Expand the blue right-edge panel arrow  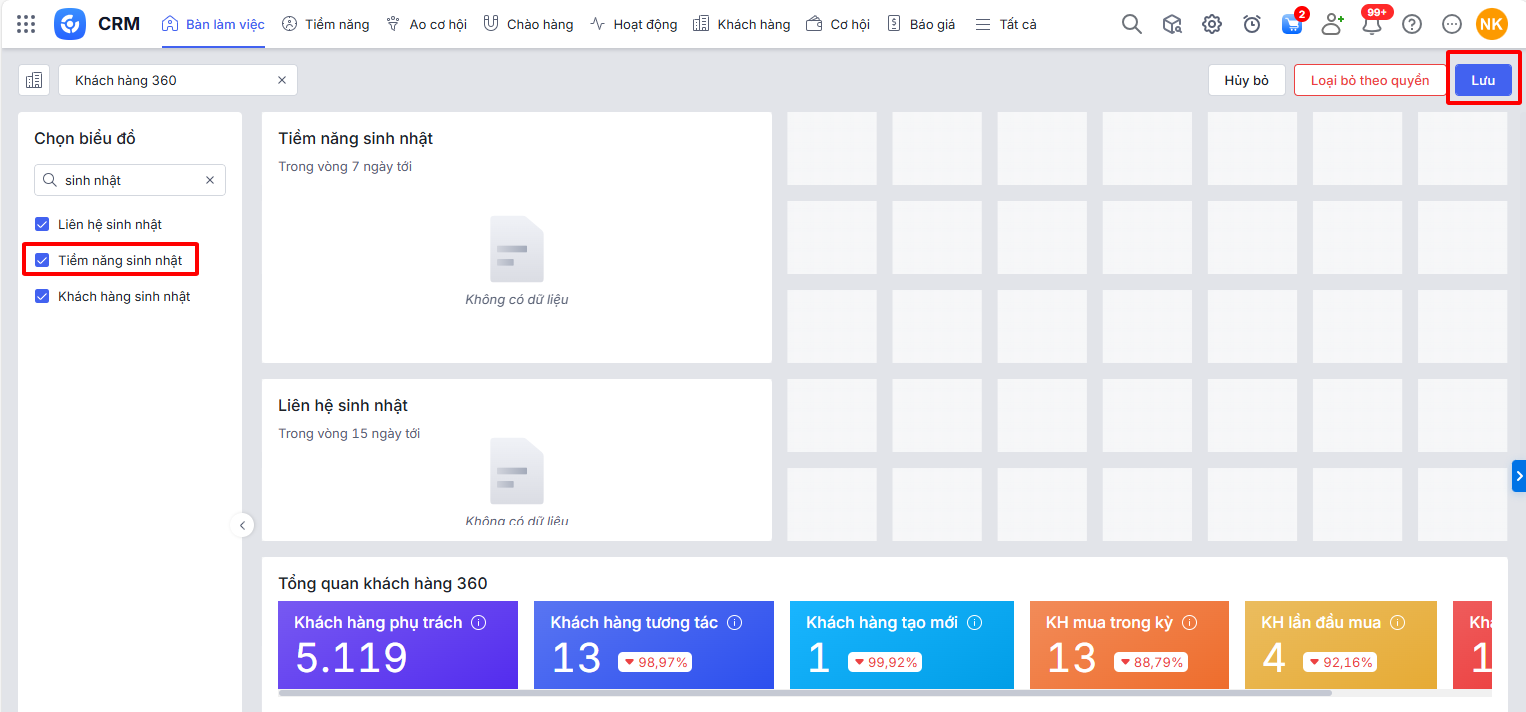1518,476
